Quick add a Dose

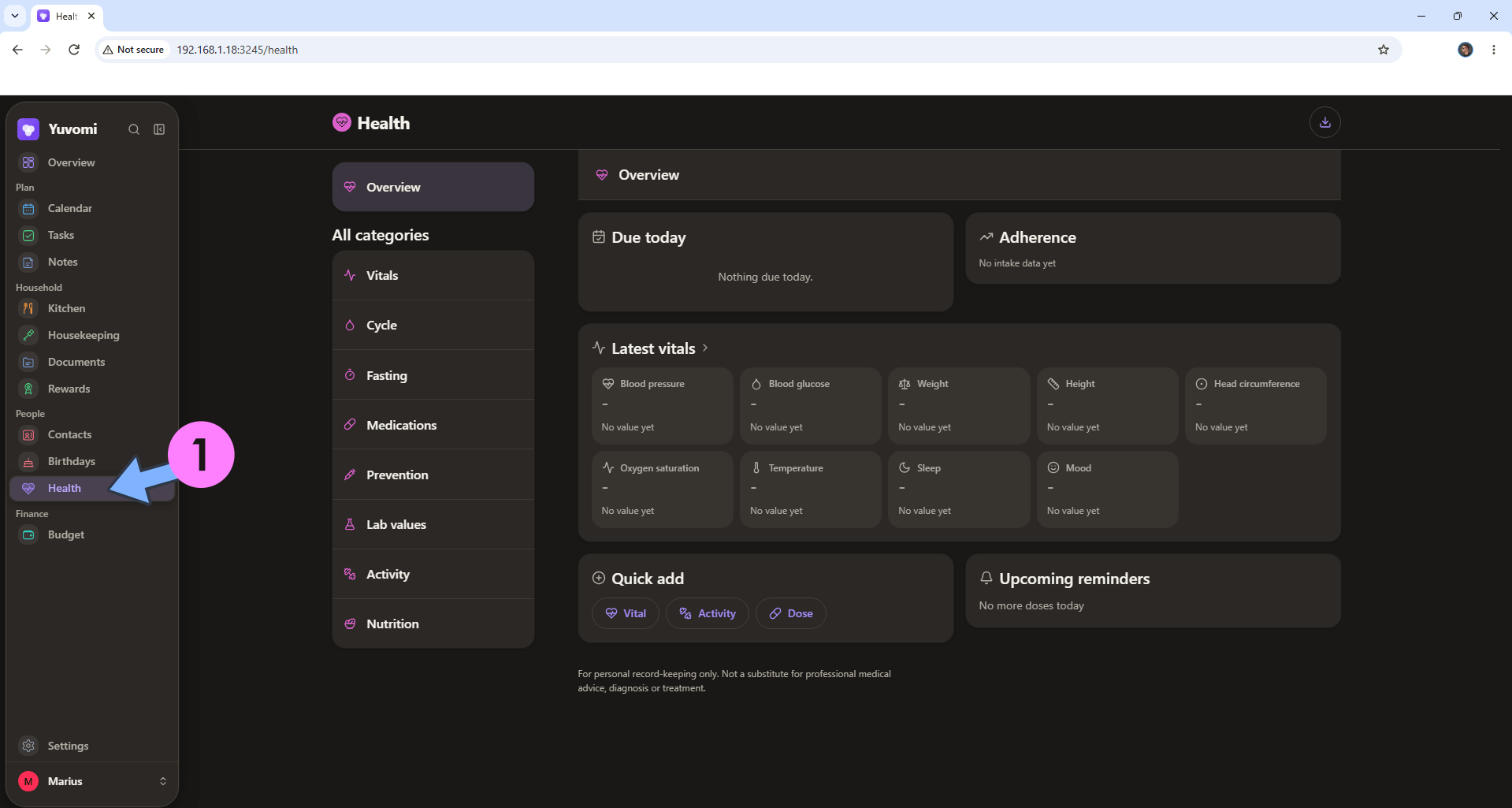(791, 613)
